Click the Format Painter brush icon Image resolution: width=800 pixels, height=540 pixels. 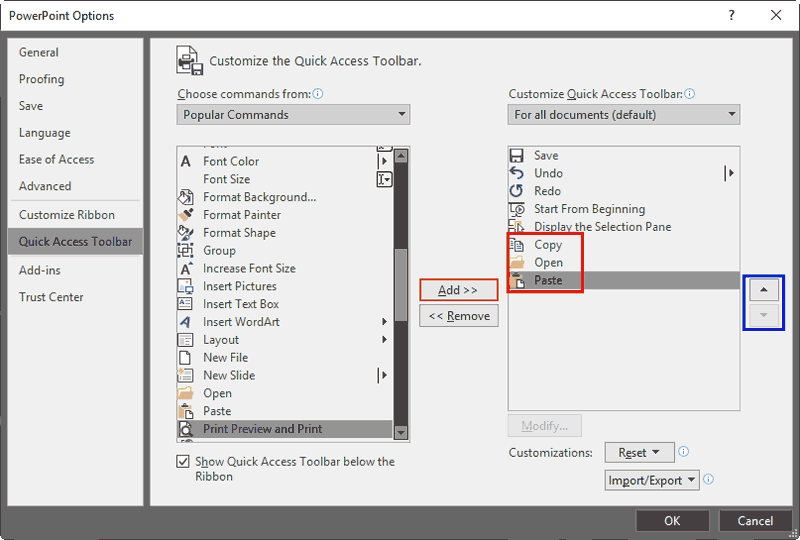point(186,215)
